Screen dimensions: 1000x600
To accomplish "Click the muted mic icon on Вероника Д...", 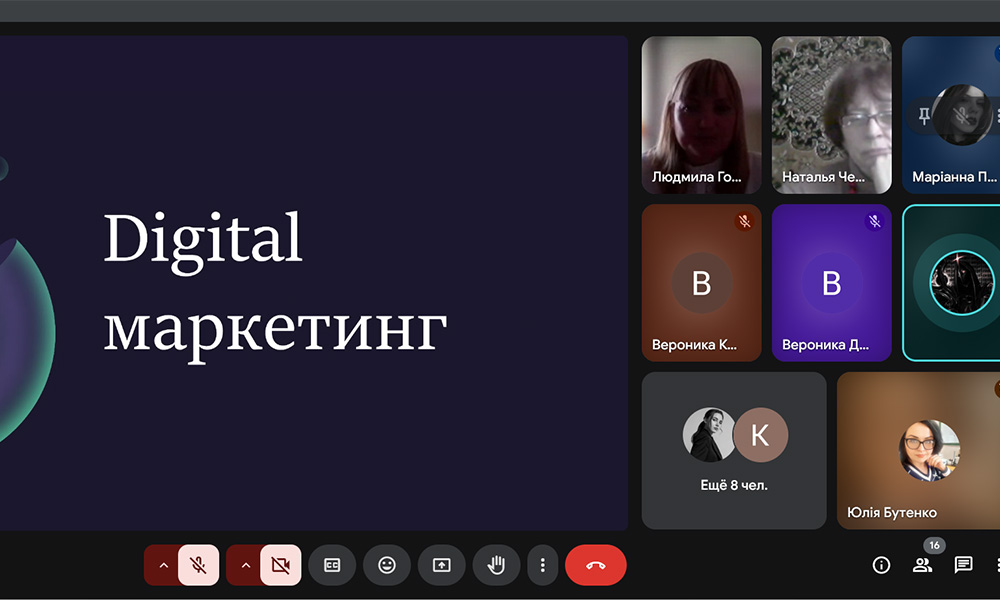I will pos(874,221).
